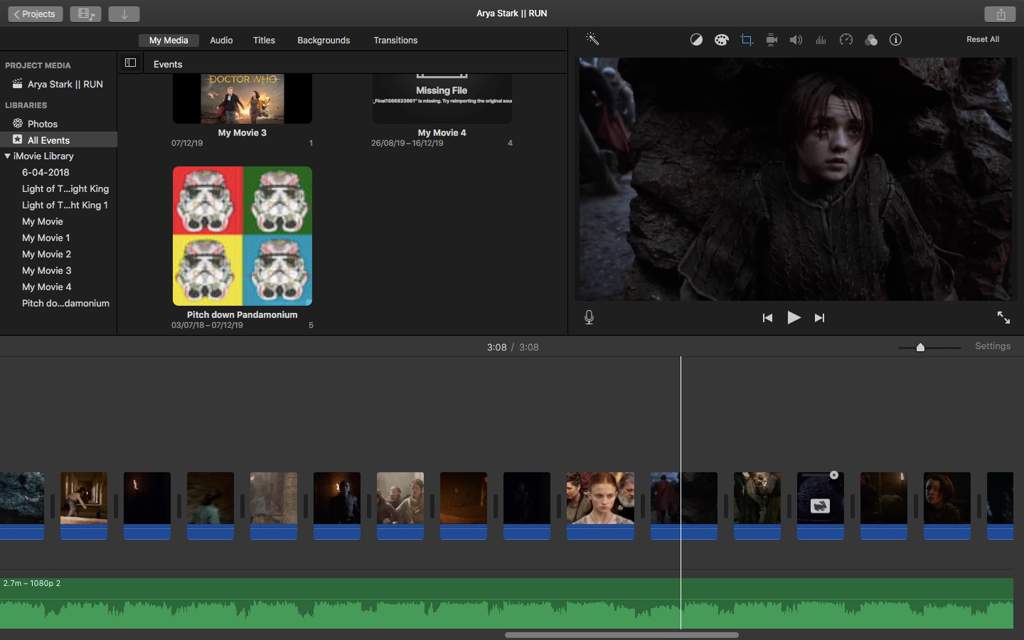Open the volume adjustment tool

tap(795, 40)
